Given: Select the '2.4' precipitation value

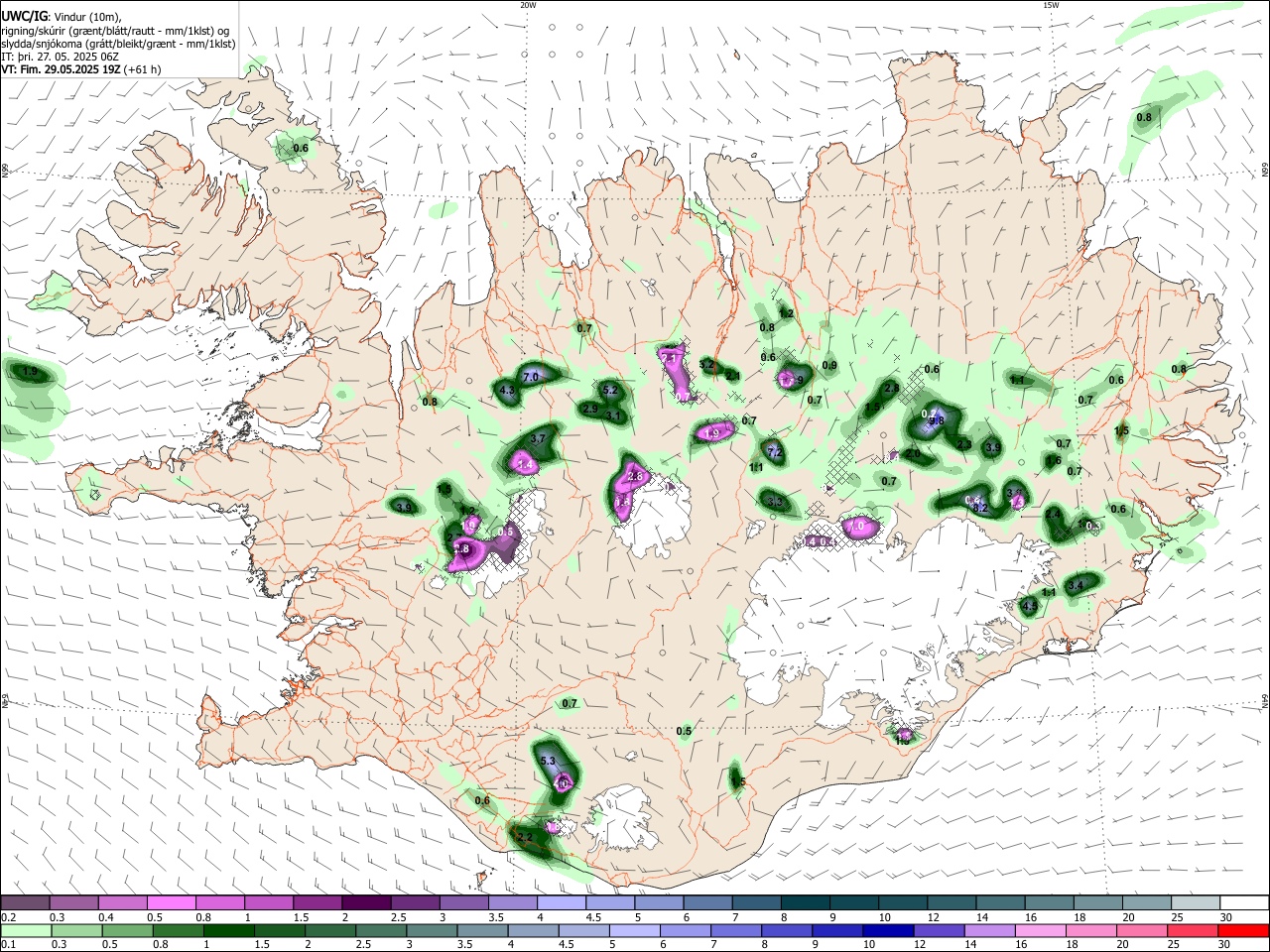Looking at the screenshot, I should pyautogui.click(x=1053, y=515).
